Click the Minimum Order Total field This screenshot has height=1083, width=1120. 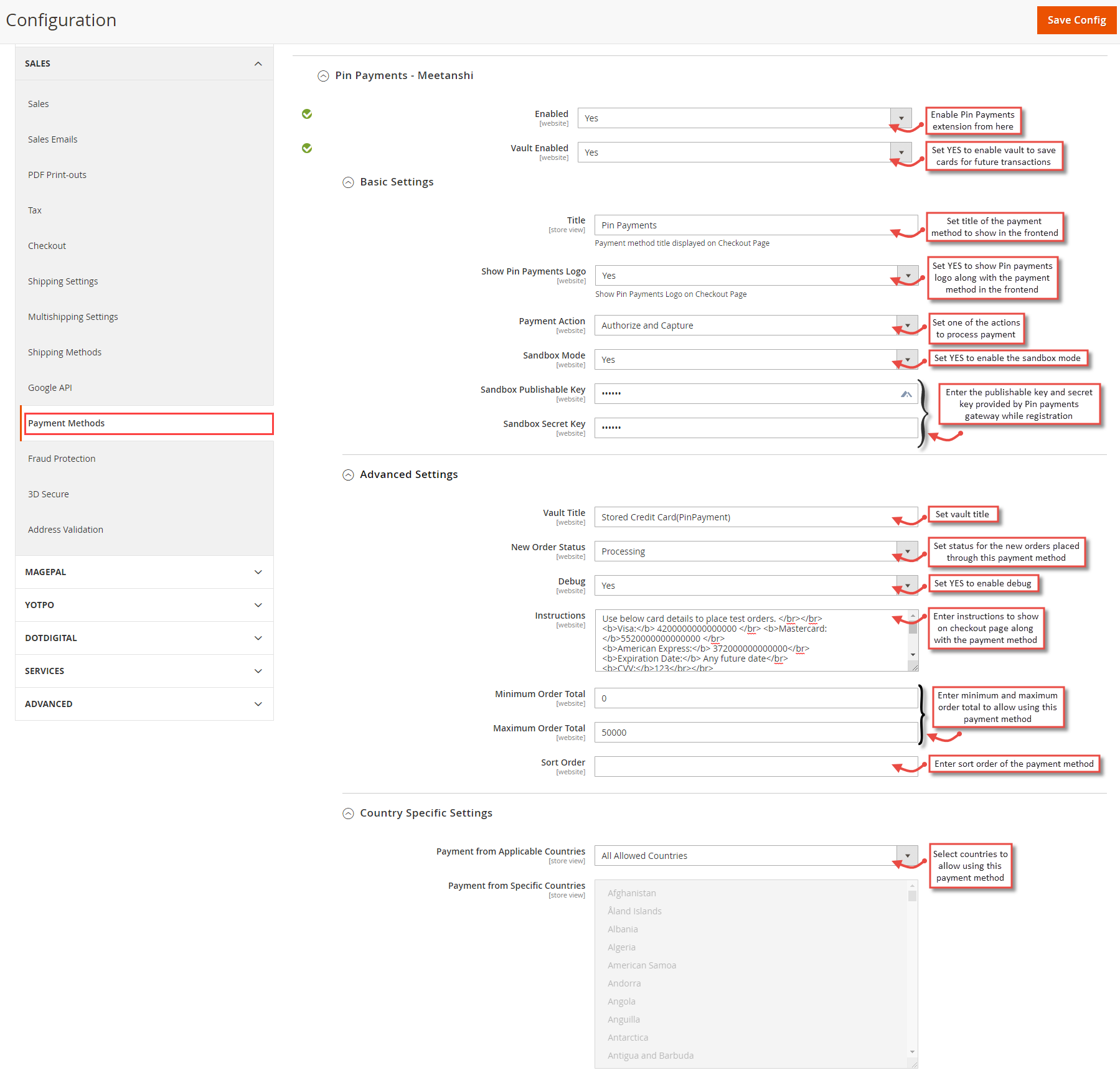[x=756, y=698]
